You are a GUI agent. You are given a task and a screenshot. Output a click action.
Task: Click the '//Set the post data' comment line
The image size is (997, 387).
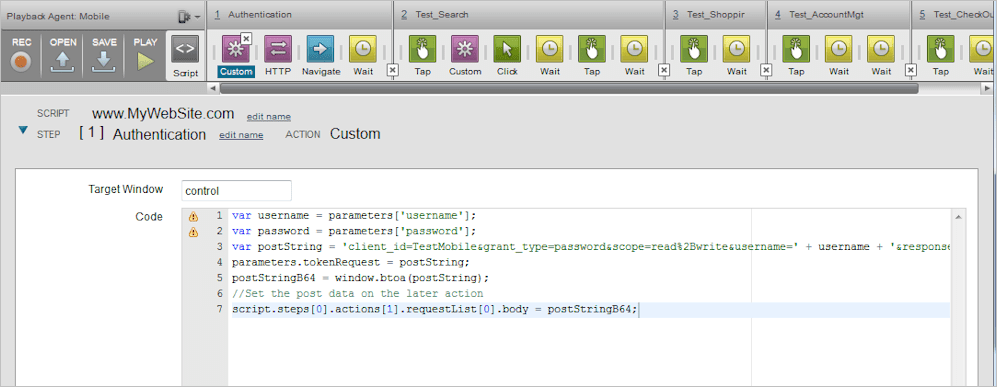click(x=357, y=294)
